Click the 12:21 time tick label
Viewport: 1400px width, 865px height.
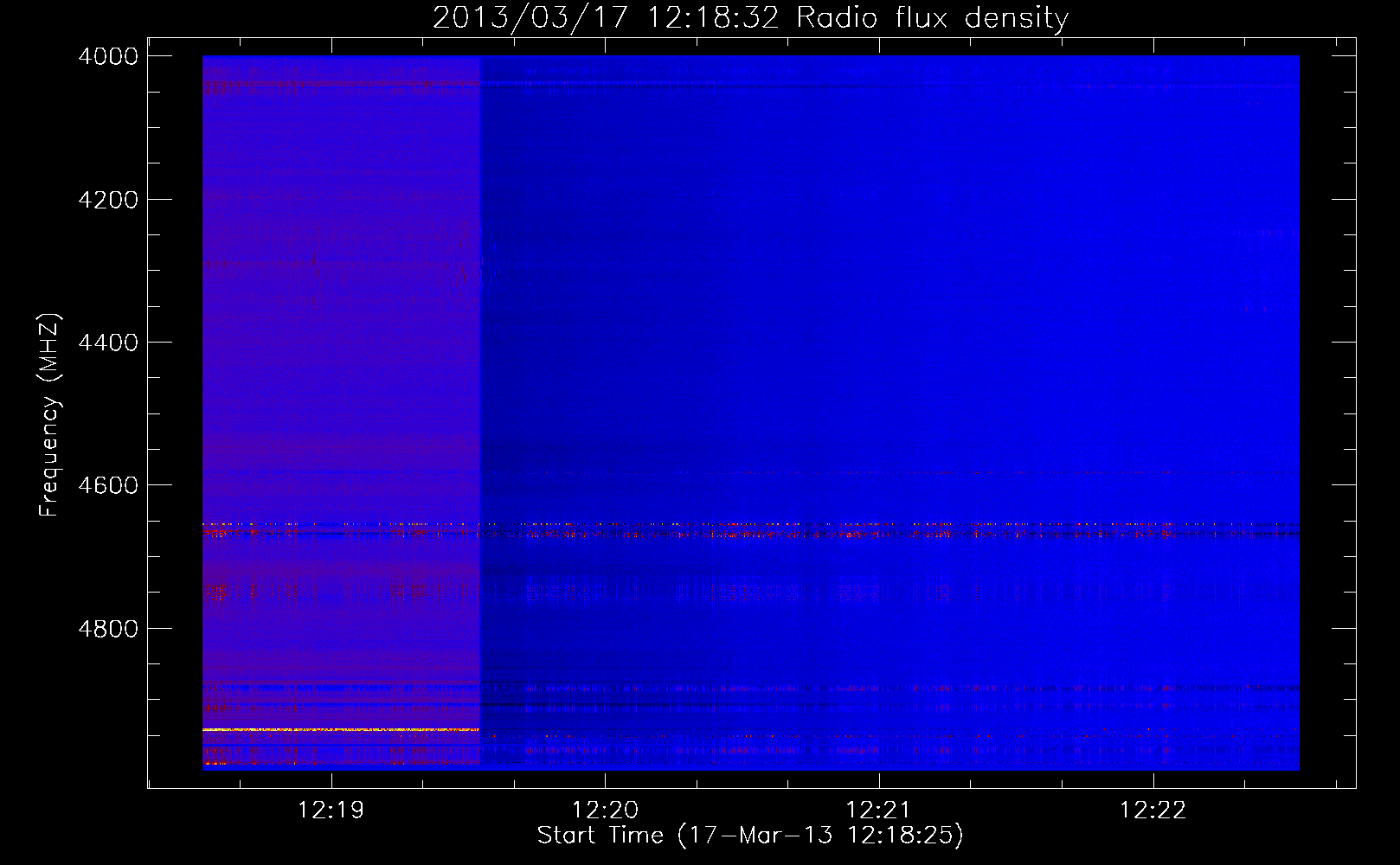(x=879, y=811)
